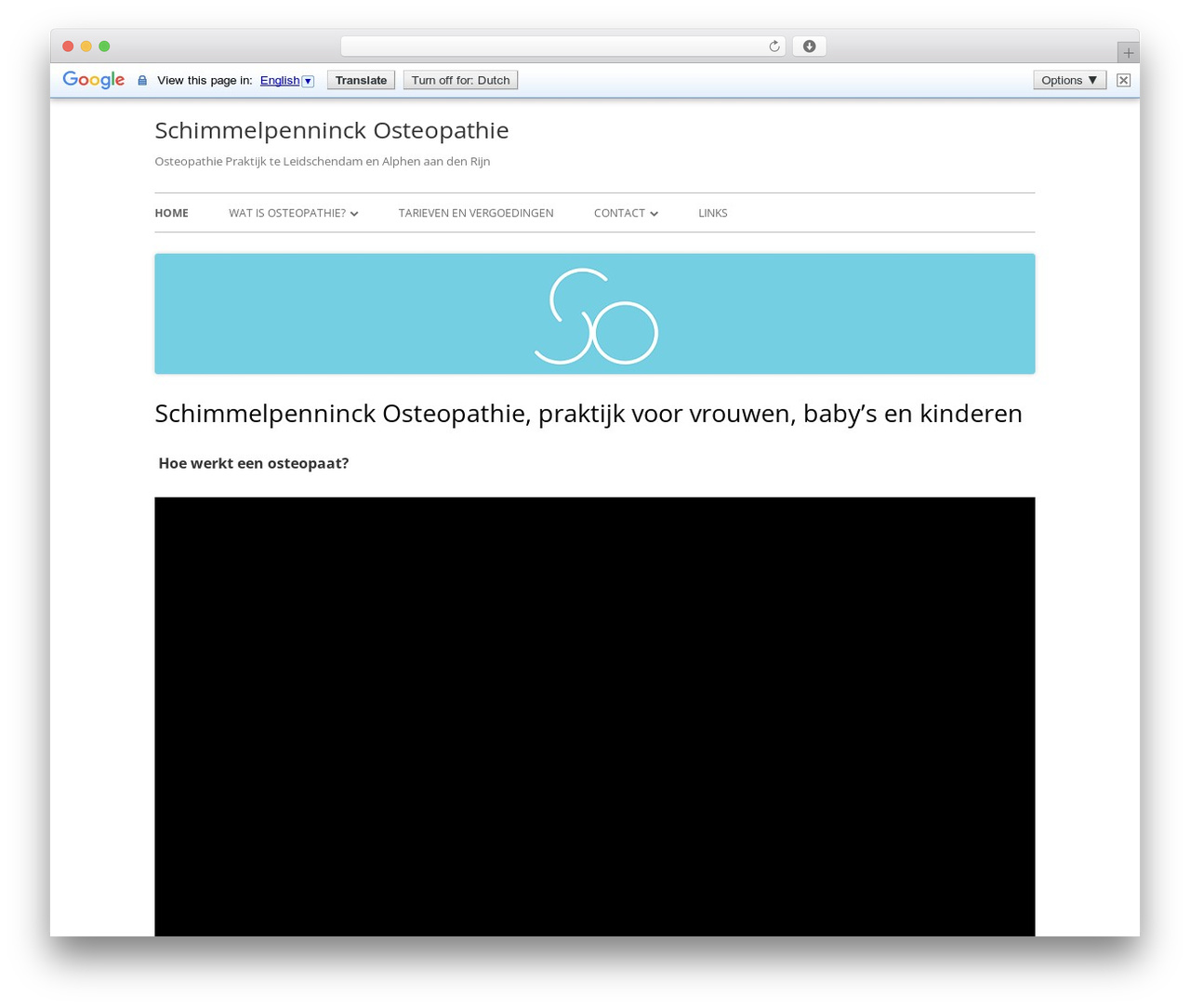Expand the CONTACT menu
Image resolution: width=1190 pixels, height=1008 pixels.
click(626, 213)
